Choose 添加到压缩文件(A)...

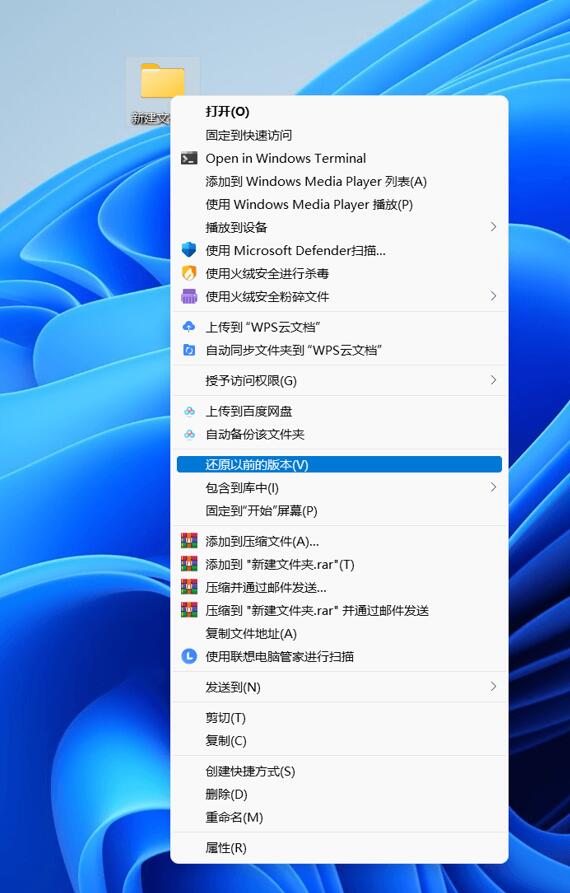pos(339,541)
